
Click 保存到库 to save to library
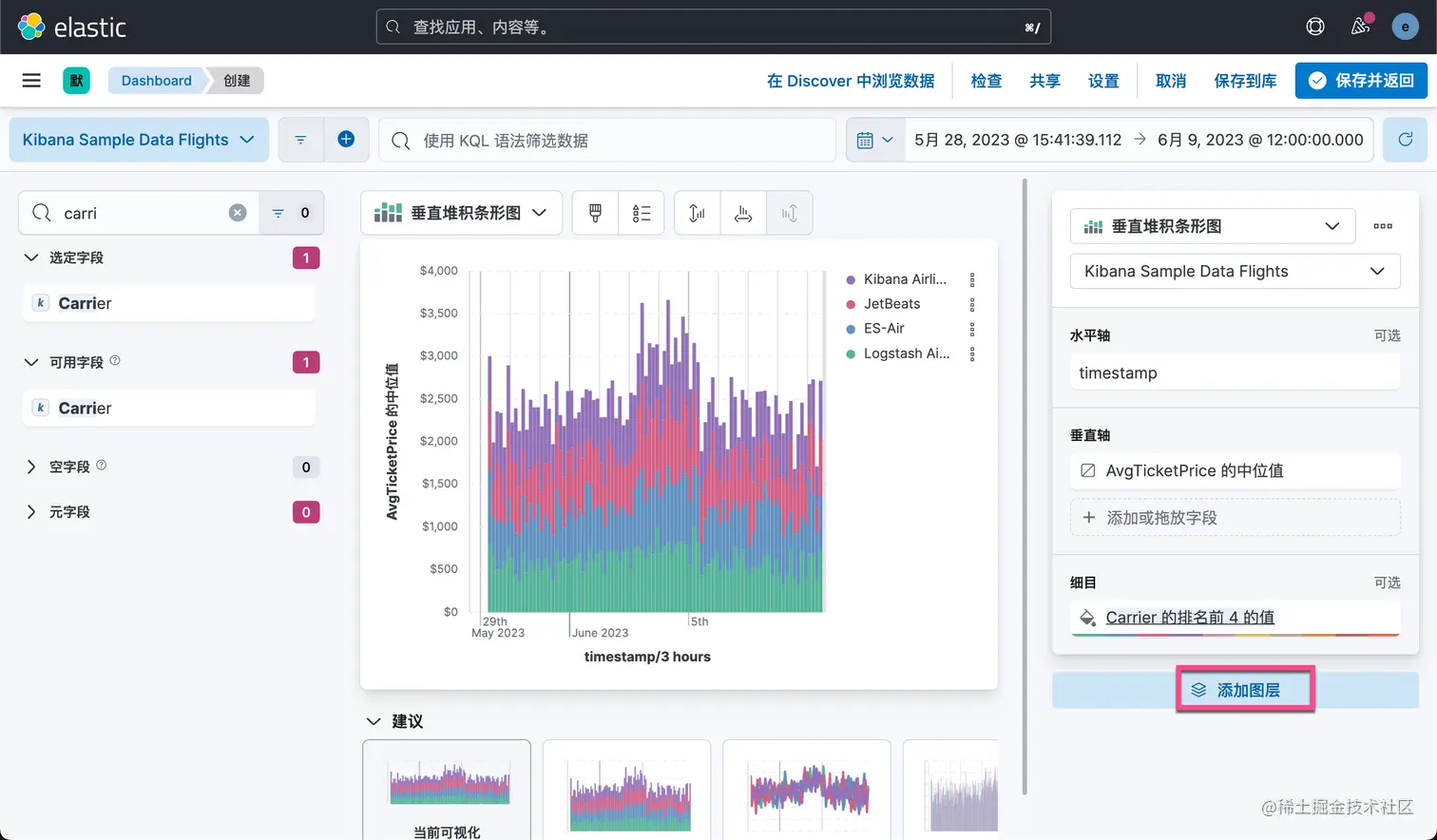(1245, 81)
